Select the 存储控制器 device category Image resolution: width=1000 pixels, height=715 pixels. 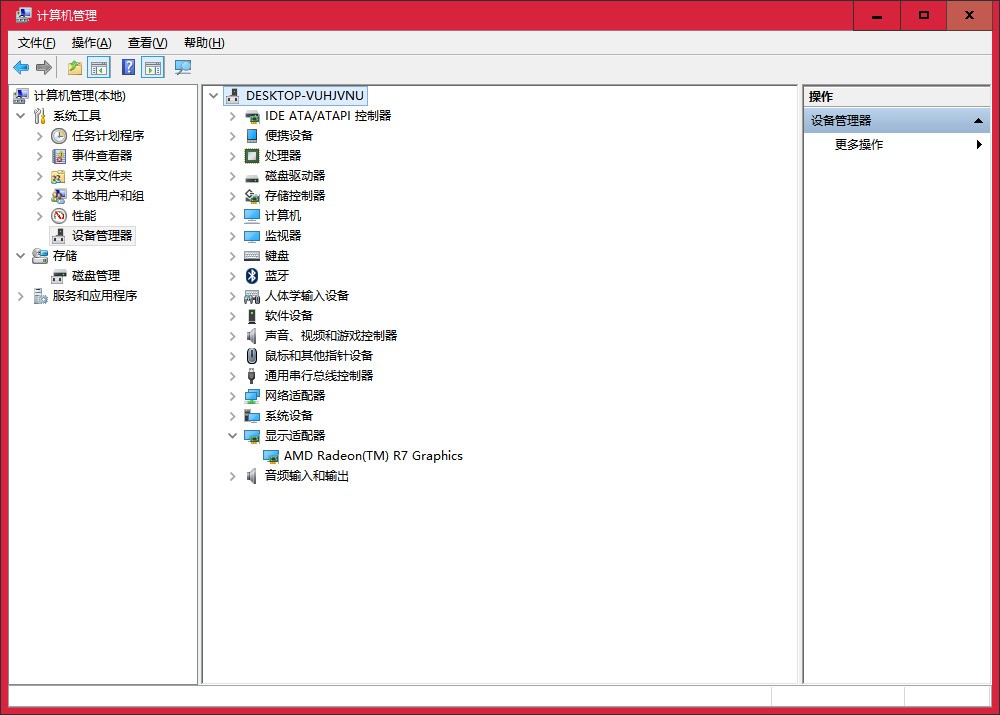tap(295, 196)
